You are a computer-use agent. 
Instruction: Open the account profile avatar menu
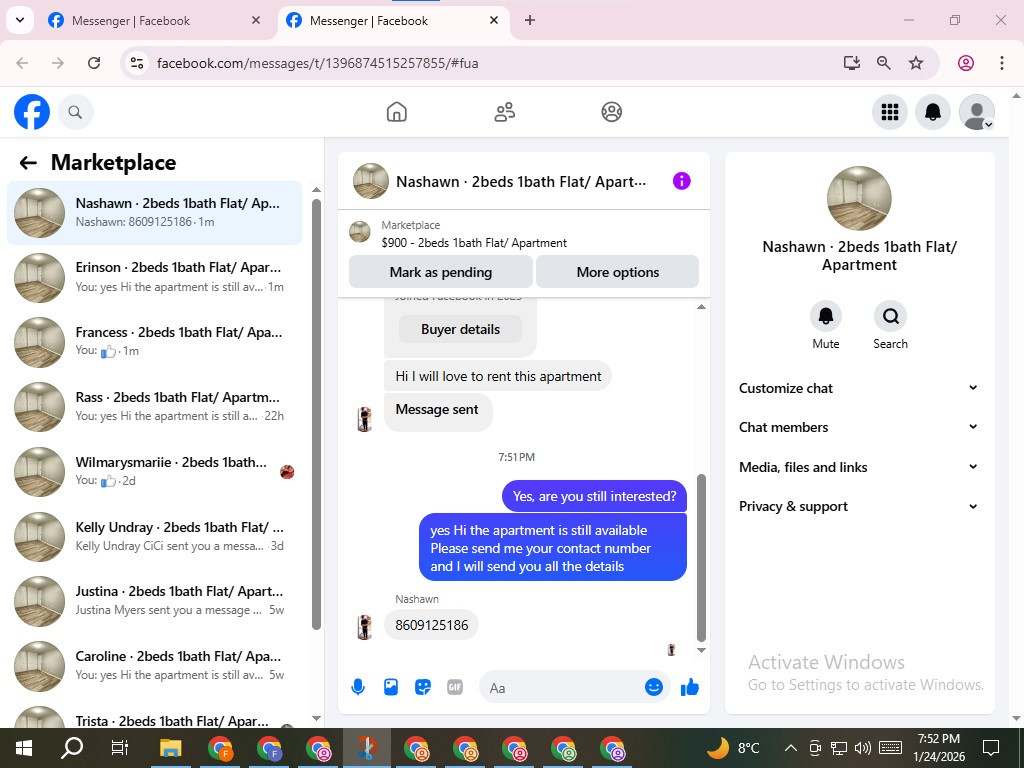tap(976, 112)
